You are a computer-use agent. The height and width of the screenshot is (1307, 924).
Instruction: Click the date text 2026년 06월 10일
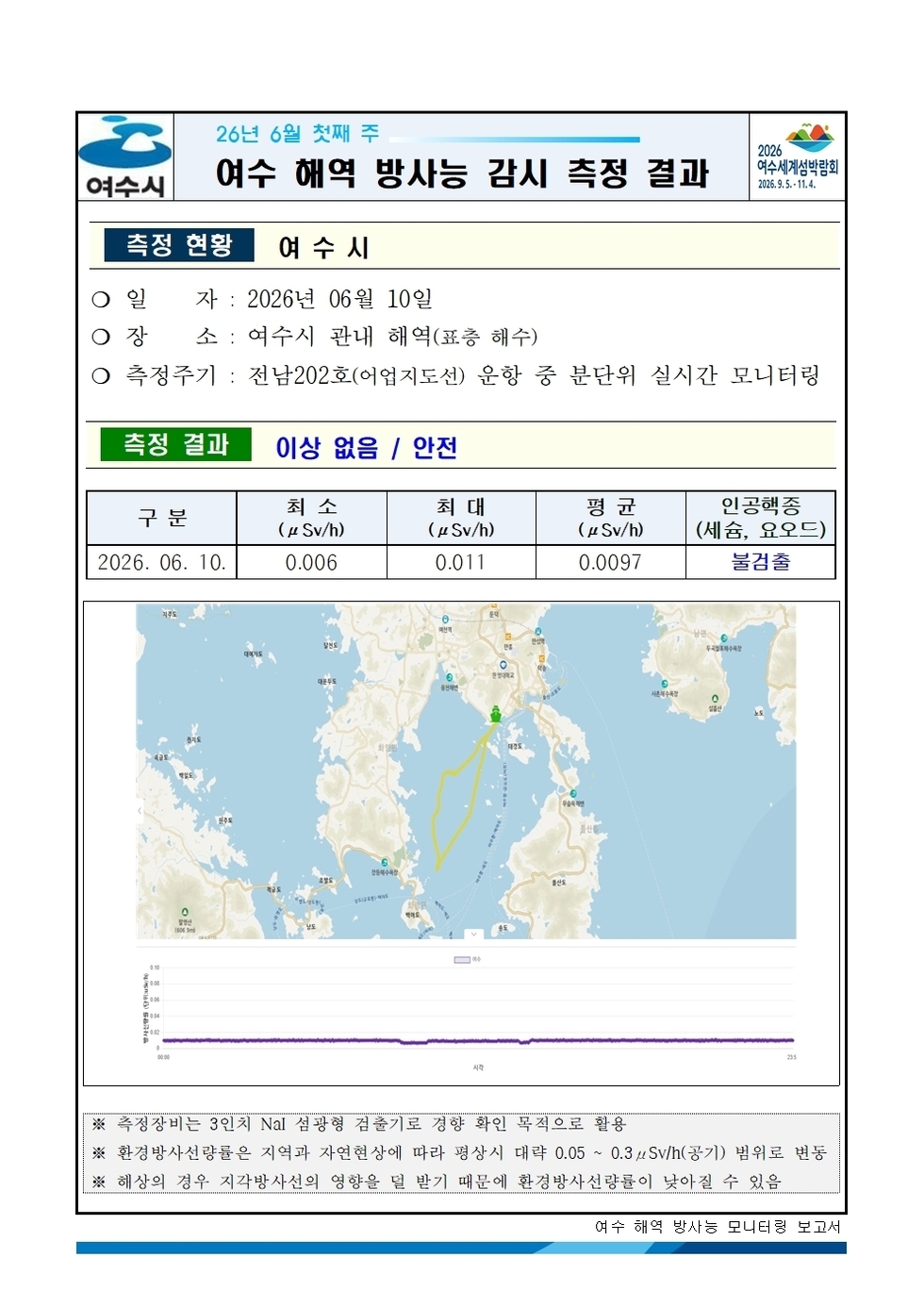point(339,299)
